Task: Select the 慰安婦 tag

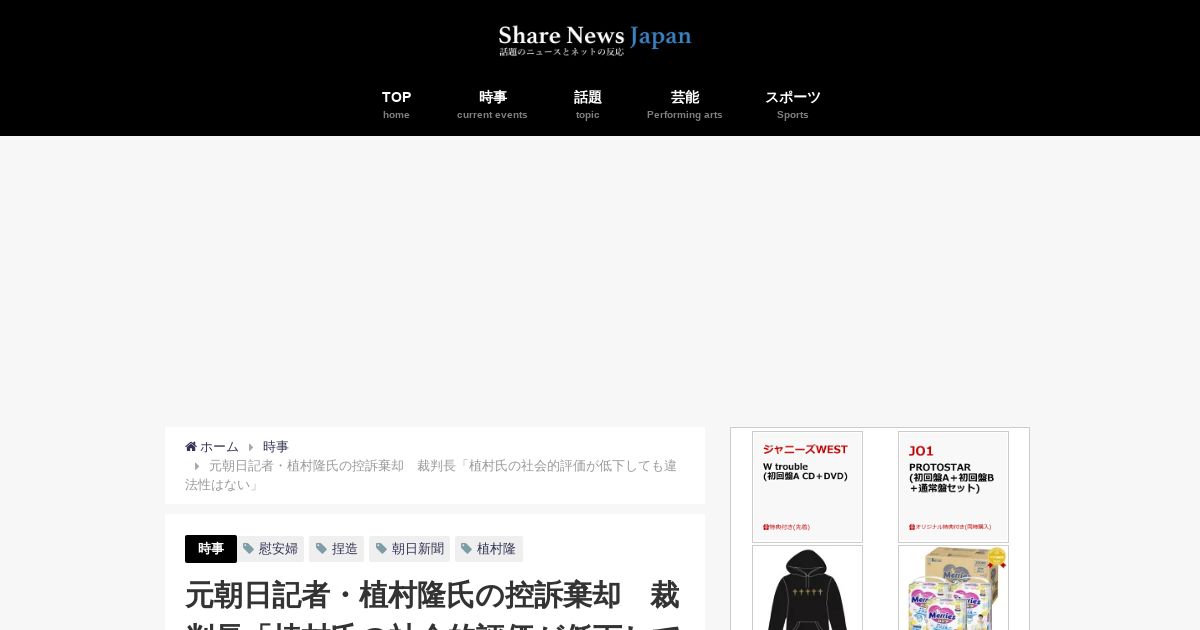Action: click(x=270, y=549)
